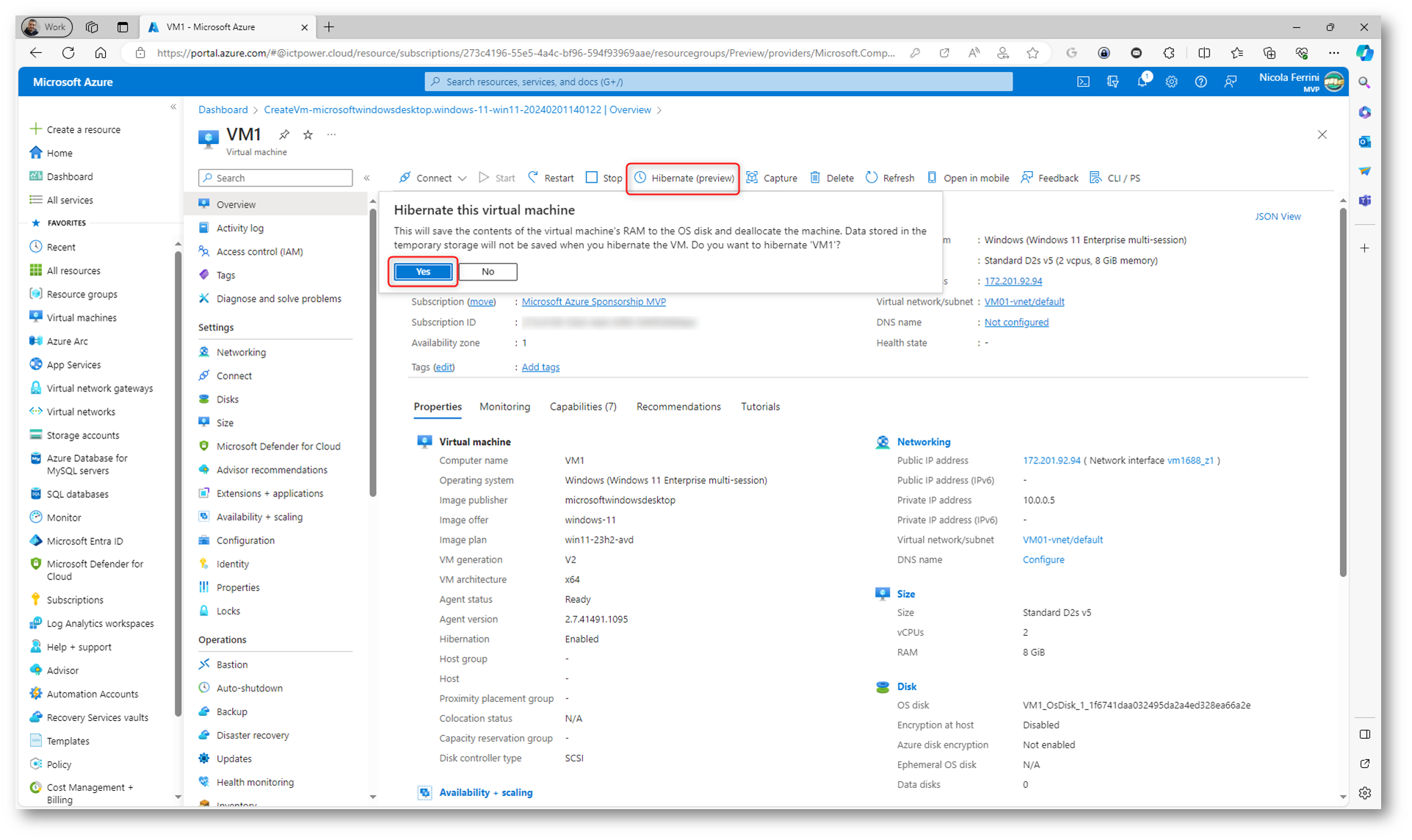
Task: Switch to the Recommendations tab
Action: (678, 407)
